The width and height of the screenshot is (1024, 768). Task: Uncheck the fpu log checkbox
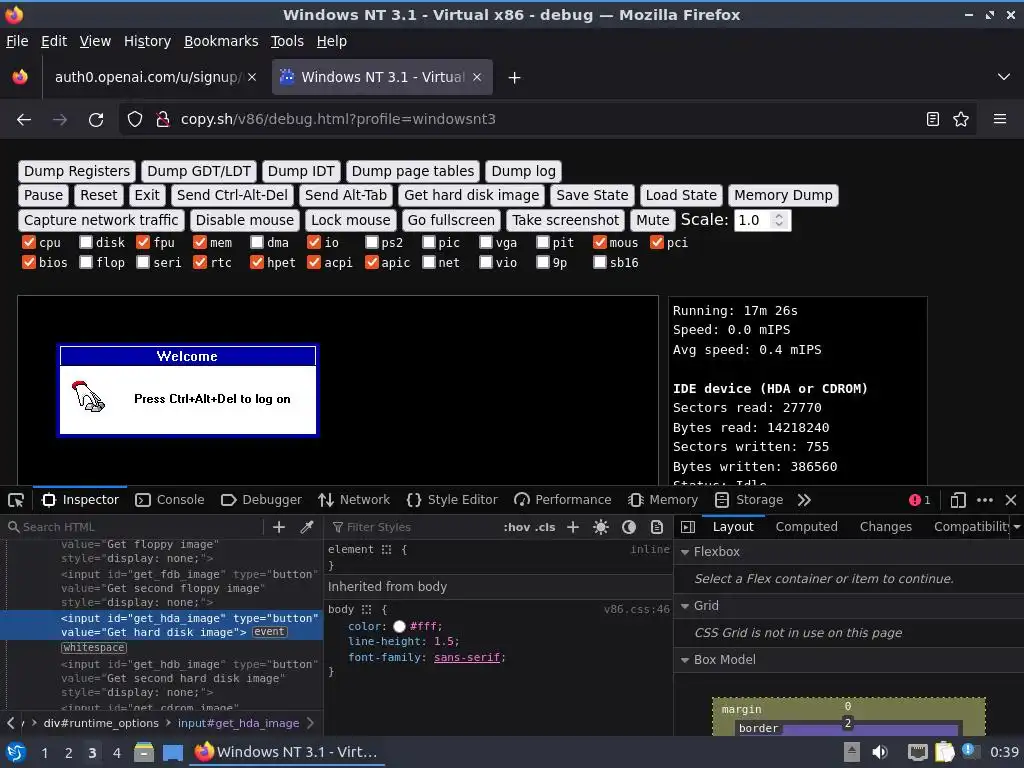(143, 243)
